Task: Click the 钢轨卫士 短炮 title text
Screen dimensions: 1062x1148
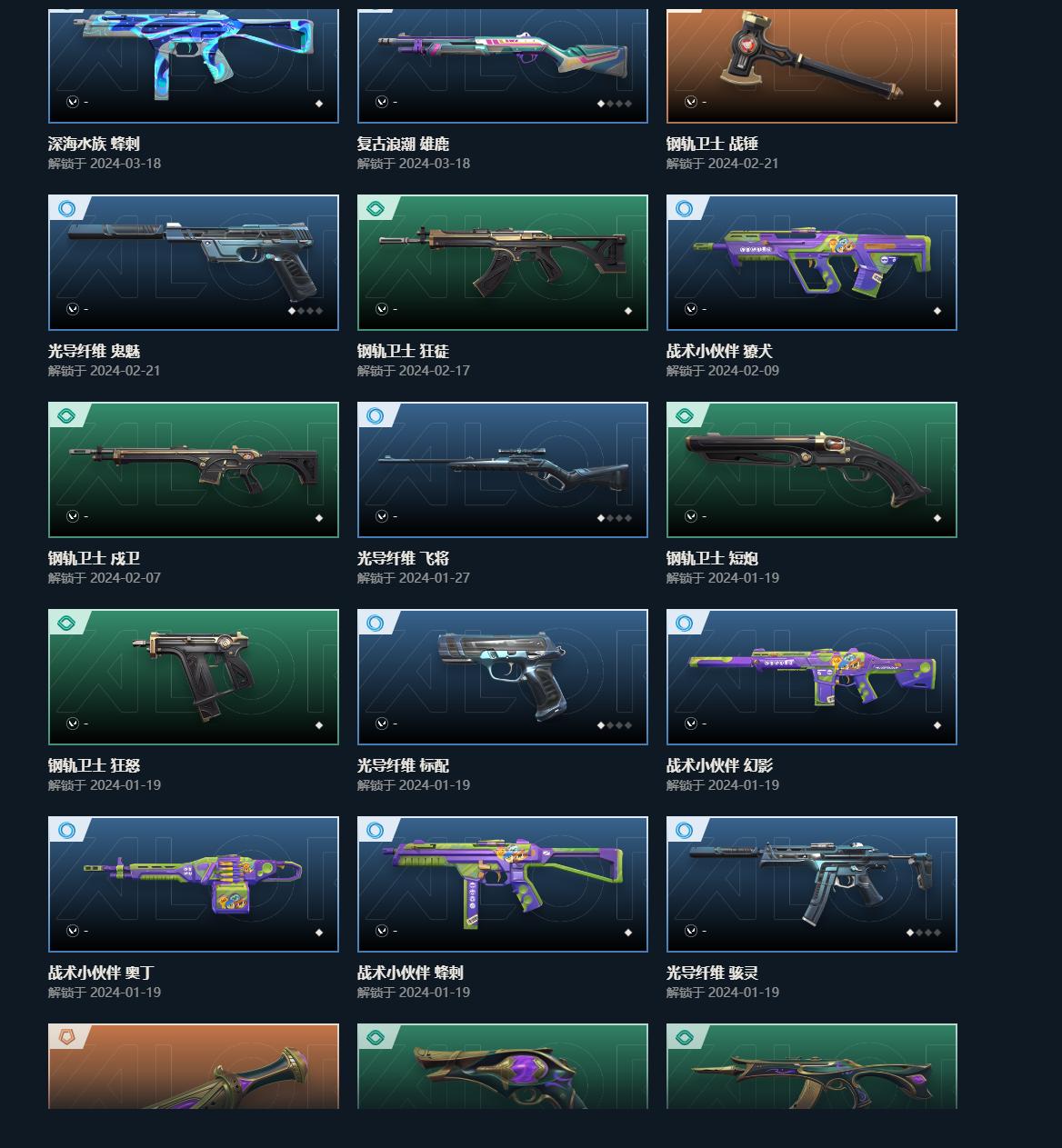Action: click(713, 558)
